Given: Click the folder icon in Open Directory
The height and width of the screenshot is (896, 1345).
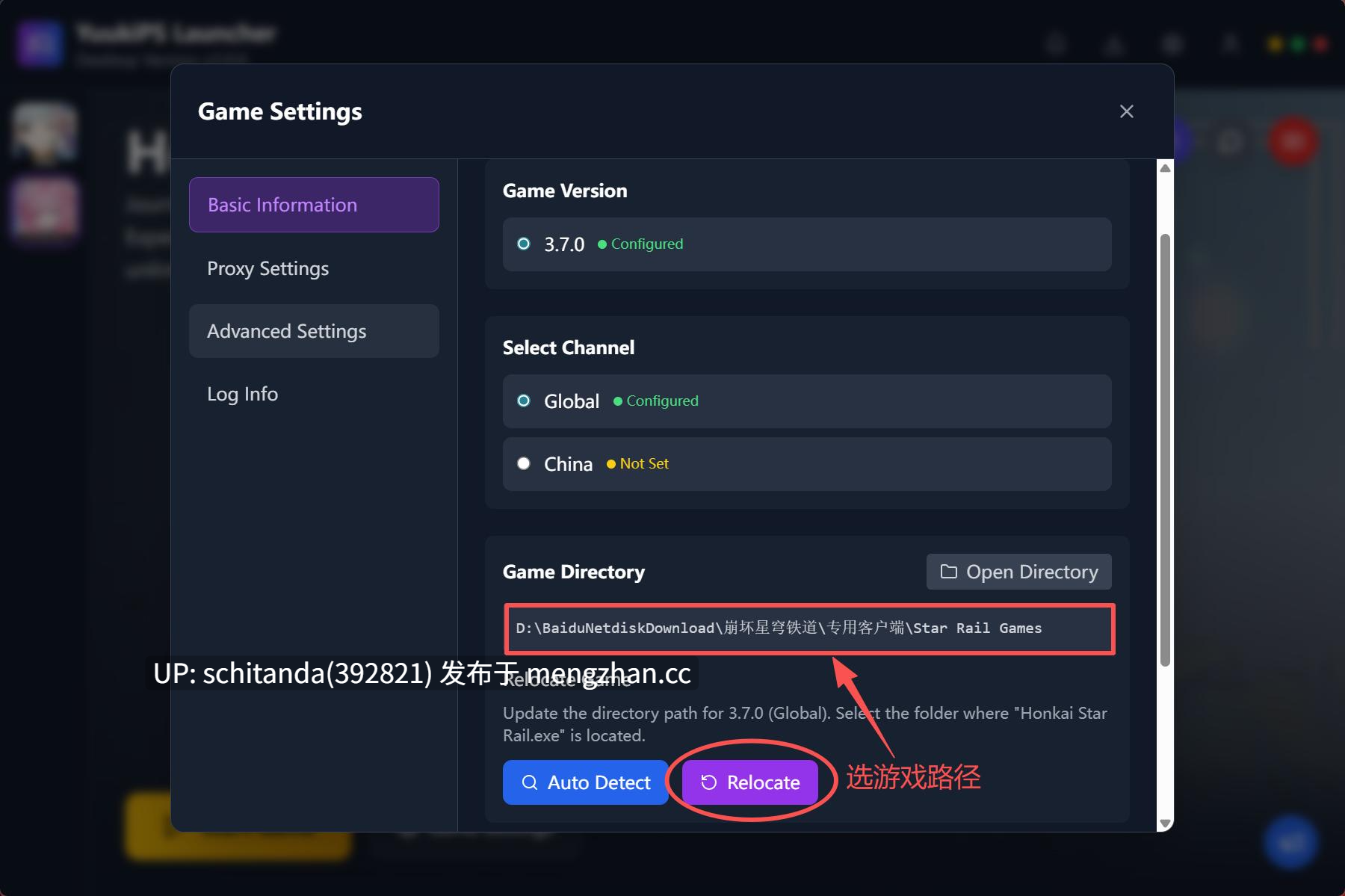Looking at the screenshot, I should (948, 572).
